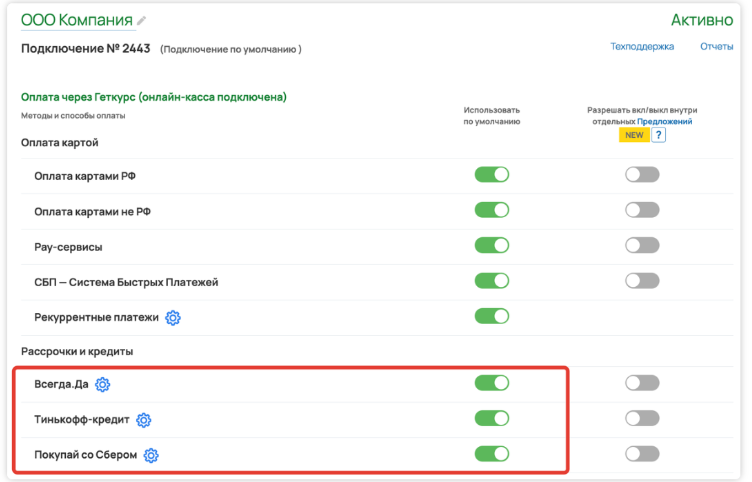The height and width of the screenshot is (482, 752).
Task: Turn off default Pay-сервисы toggle
Action: (492, 246)
